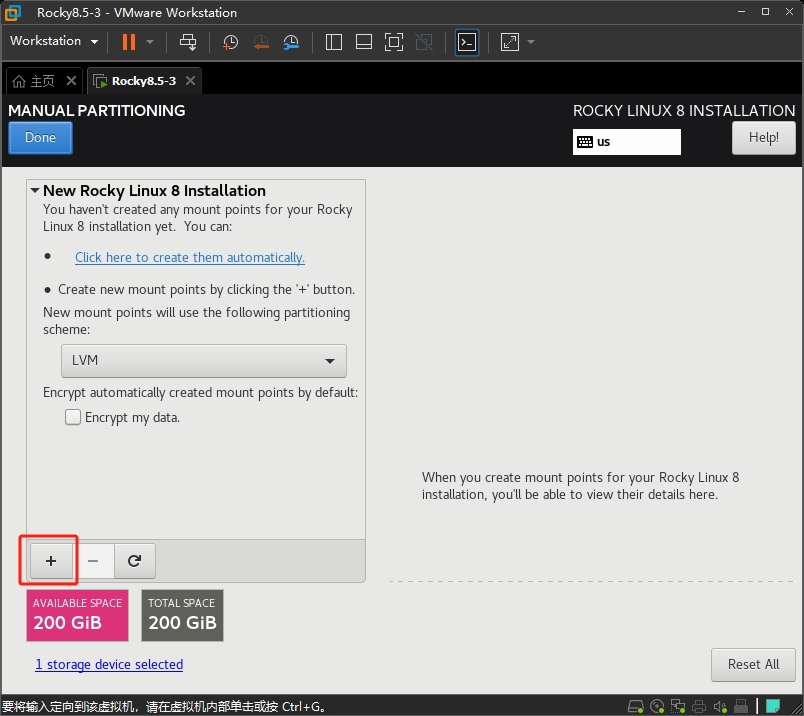Click the hard disk status icon

(x=636, y=707)
